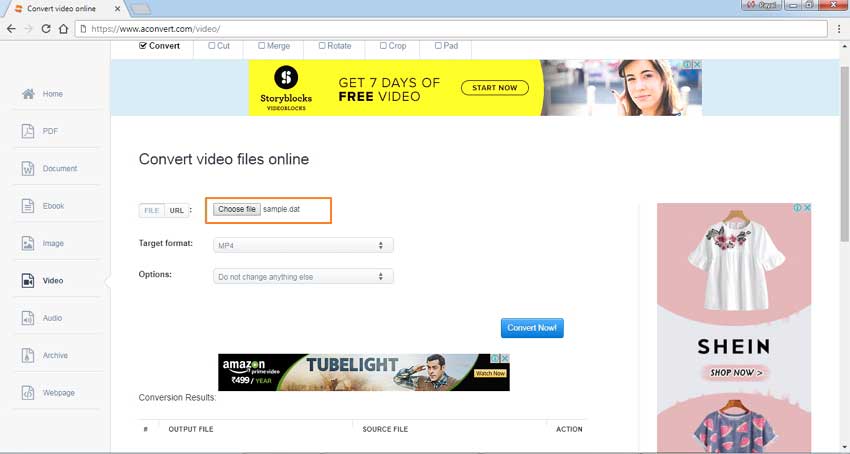Open the Webpage converter icon
This screenshot has width=850, height=454.
pos(28,392)
